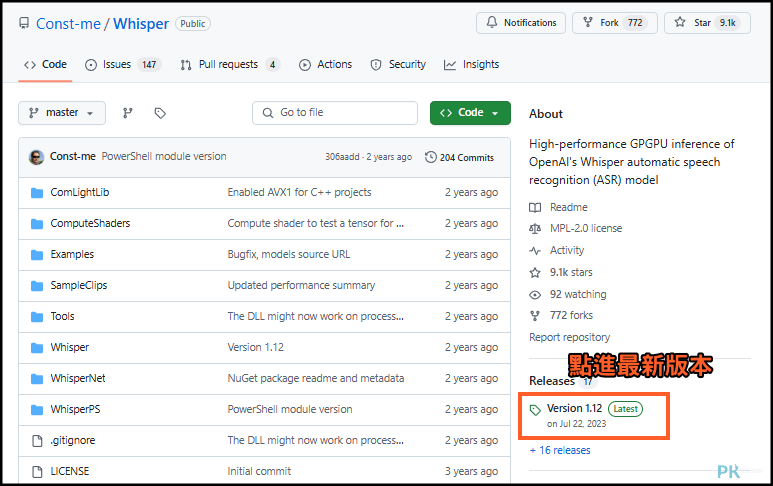Click the .gitignore file icon
This screenshot has width=773, height=486.
(x=37, y=441)
